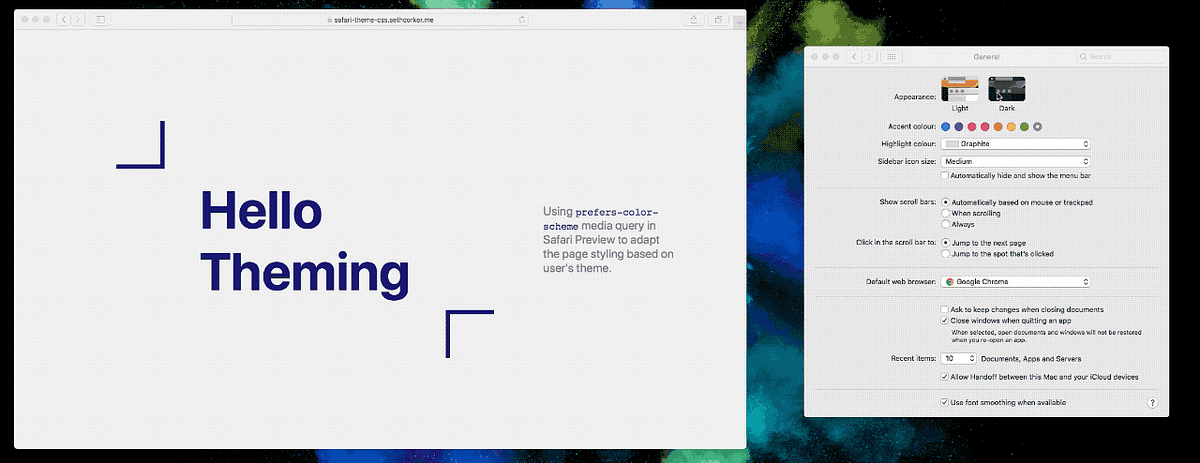Screen dimensions: 1200x463
Task: Show all tabs in Safari
Action: [x=719, y=20]
